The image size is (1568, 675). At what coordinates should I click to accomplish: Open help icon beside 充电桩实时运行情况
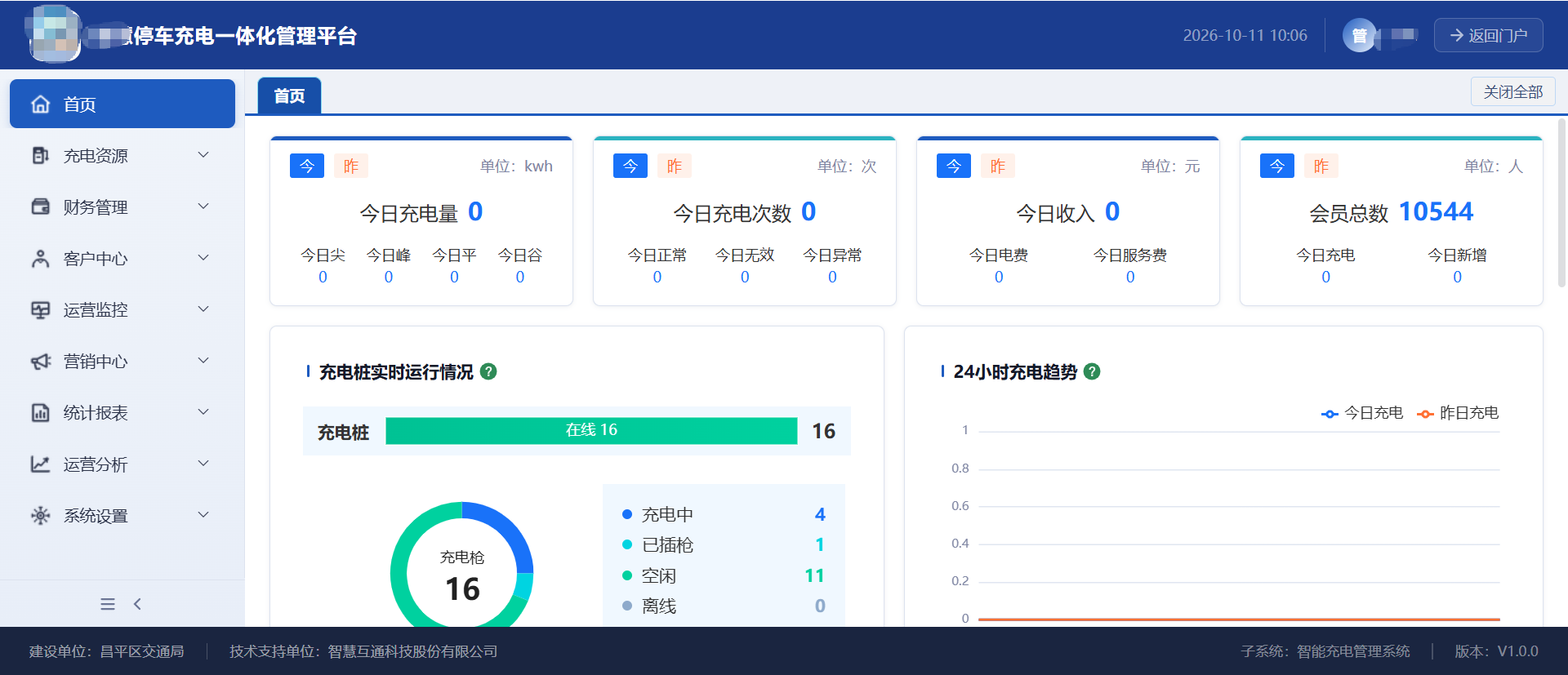(x=488, y=371)
